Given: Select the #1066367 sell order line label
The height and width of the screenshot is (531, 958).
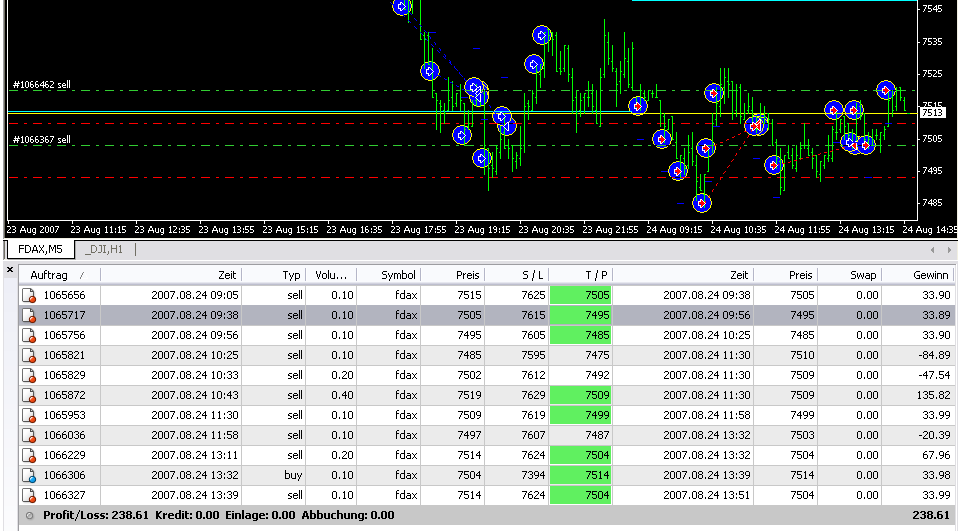Looking at the screenshot, I should point(41,140).
